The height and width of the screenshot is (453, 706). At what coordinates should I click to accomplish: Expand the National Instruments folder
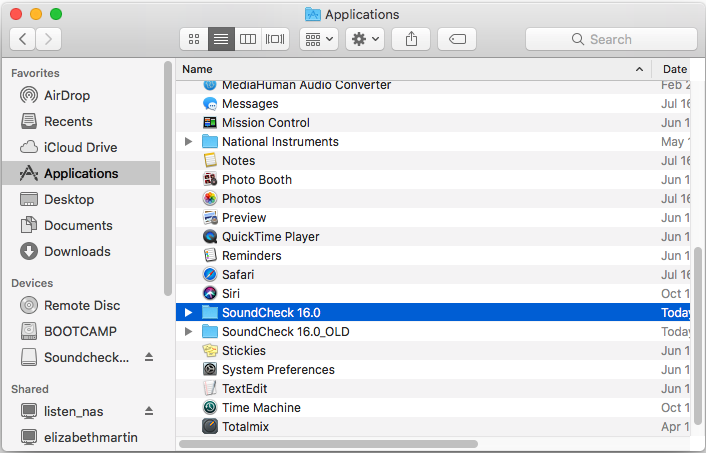click(x=189, y=142)
